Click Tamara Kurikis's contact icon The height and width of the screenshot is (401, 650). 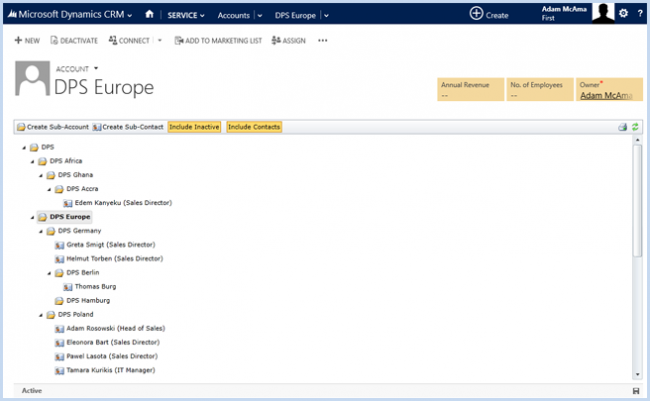click(59, 371)
